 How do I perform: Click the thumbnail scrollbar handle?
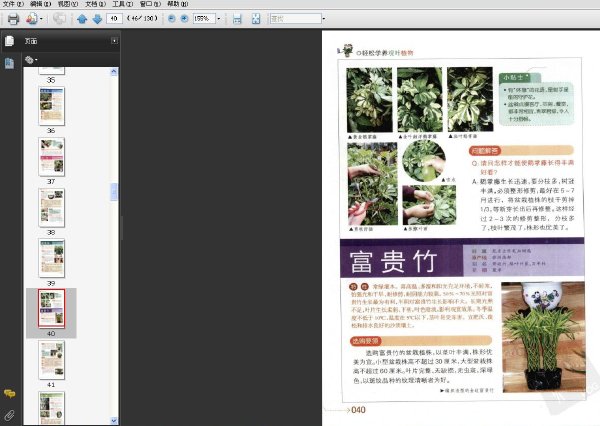click(x=114, y=192)
